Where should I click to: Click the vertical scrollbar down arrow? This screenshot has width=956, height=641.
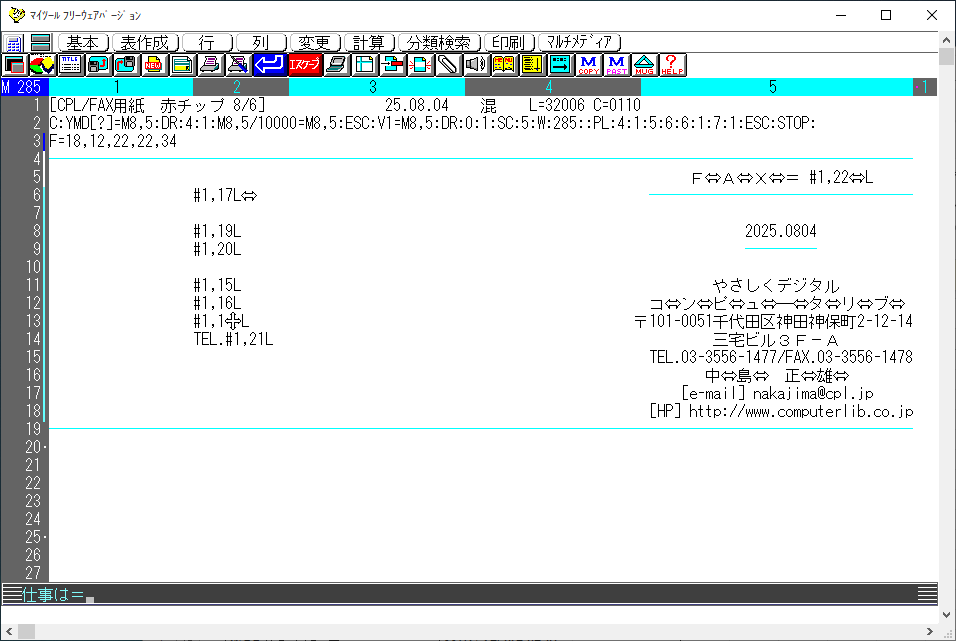point(946,614)
